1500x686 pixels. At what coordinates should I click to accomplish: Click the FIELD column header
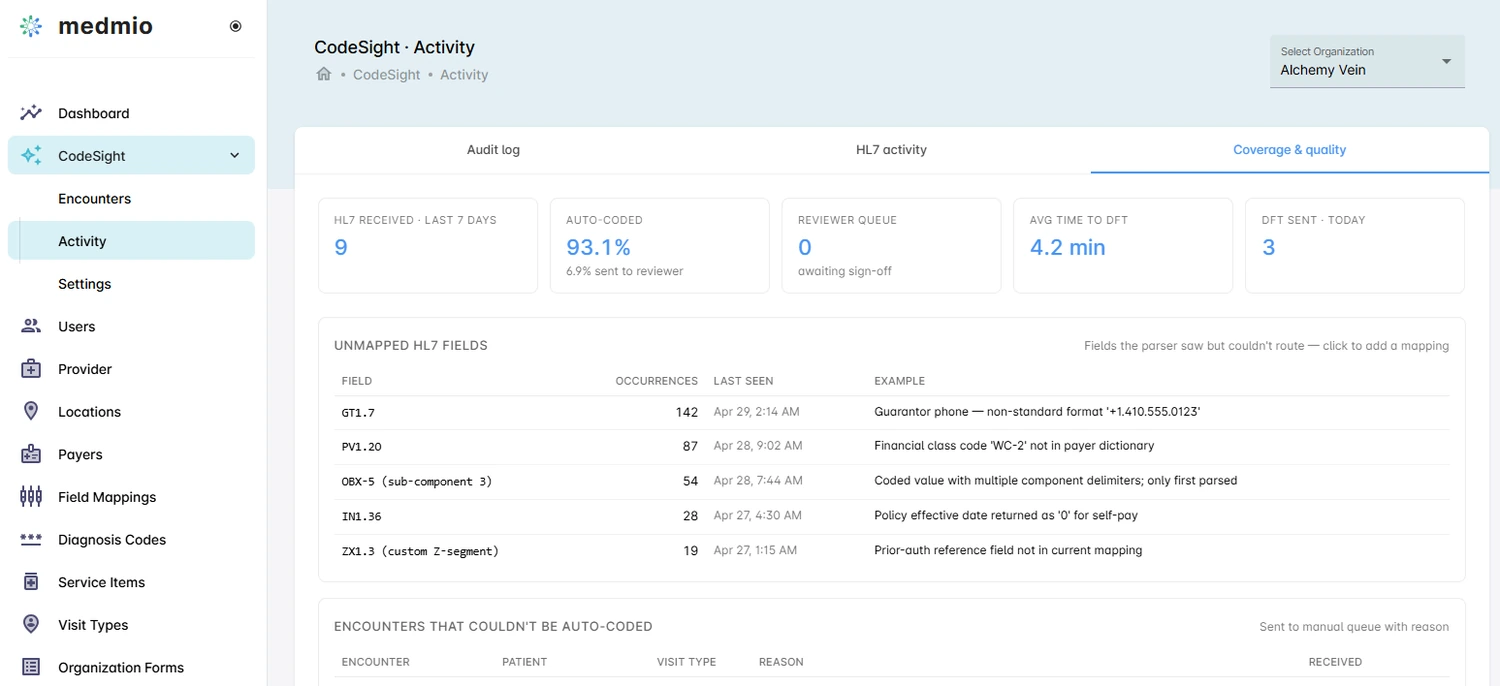click(x=357, y=381)
